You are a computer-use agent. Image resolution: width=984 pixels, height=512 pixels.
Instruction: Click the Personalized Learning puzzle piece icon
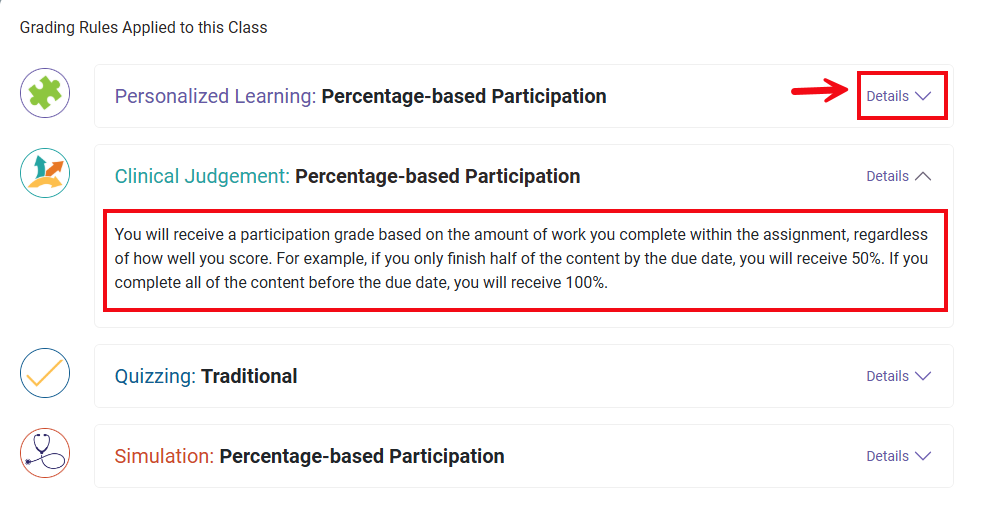tap(45, 94)
